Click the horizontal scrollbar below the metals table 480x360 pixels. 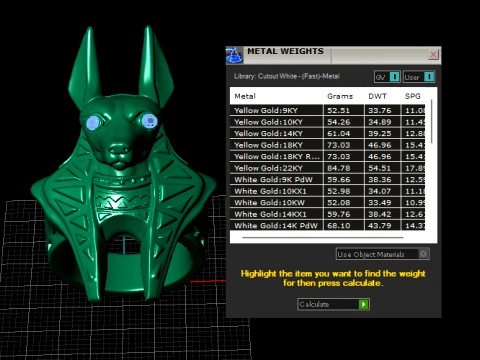coord(323,238)
